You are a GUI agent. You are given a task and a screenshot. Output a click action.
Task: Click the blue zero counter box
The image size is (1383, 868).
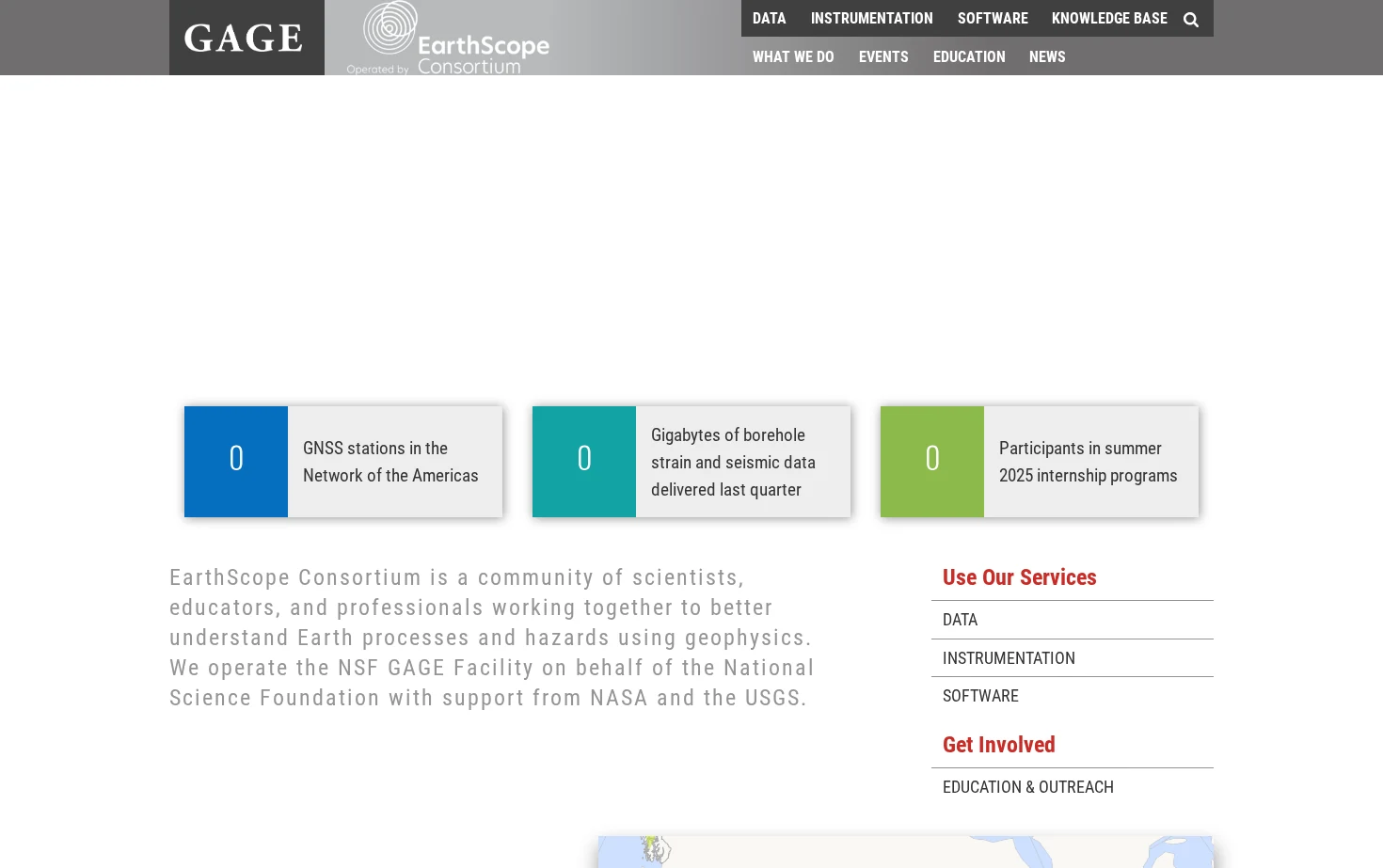coord(236,462)
